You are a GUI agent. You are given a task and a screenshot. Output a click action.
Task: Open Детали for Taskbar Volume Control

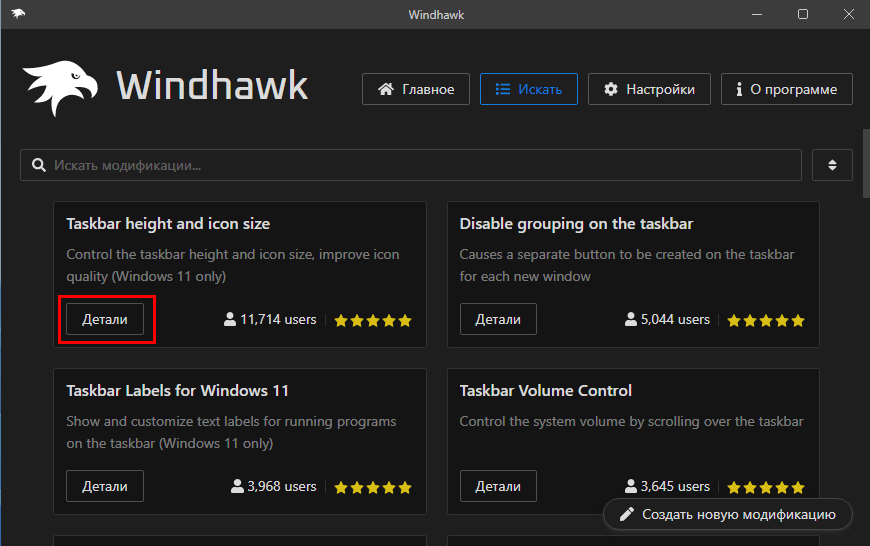[498, 486]
